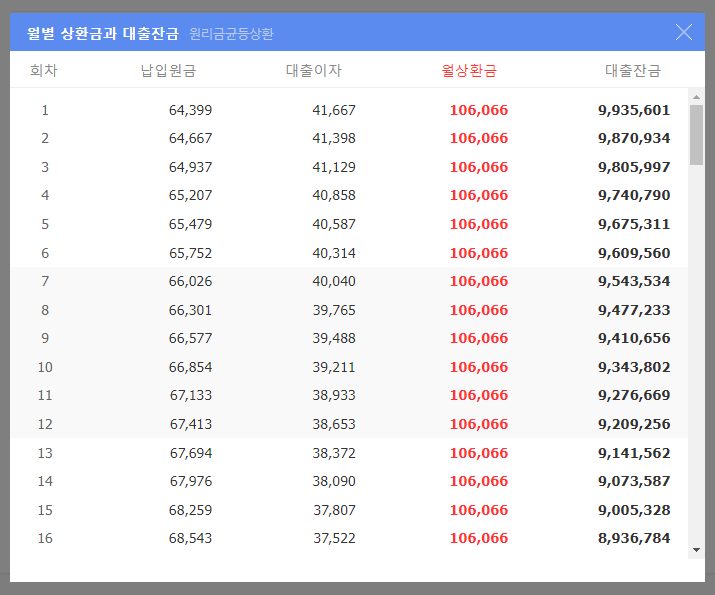Select balance 9,141,562
Viewport: 715px width, 595px height.
tap(634, 453)
